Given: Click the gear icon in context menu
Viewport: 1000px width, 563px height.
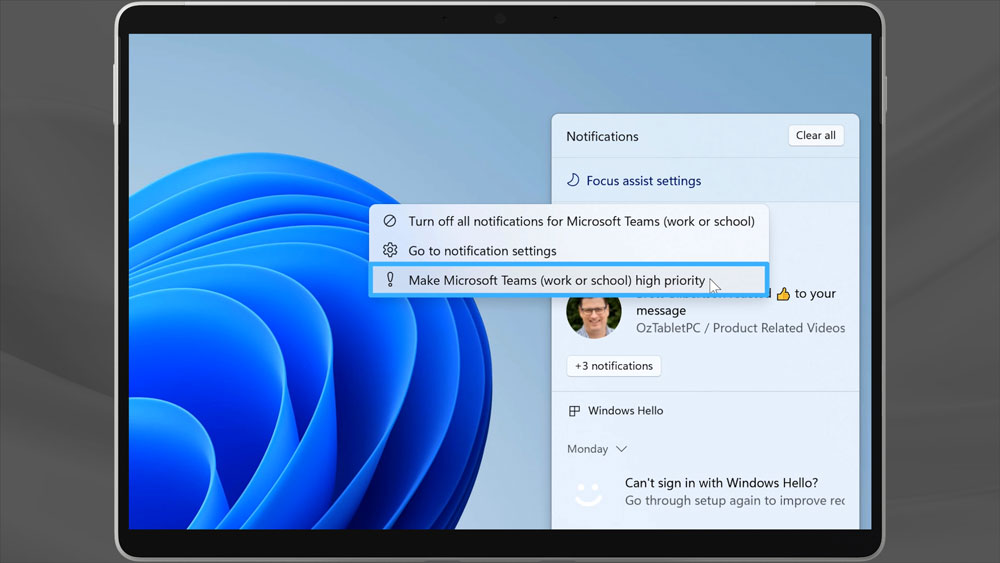Looking at the screenshot, I should click(x=390, y=251).
